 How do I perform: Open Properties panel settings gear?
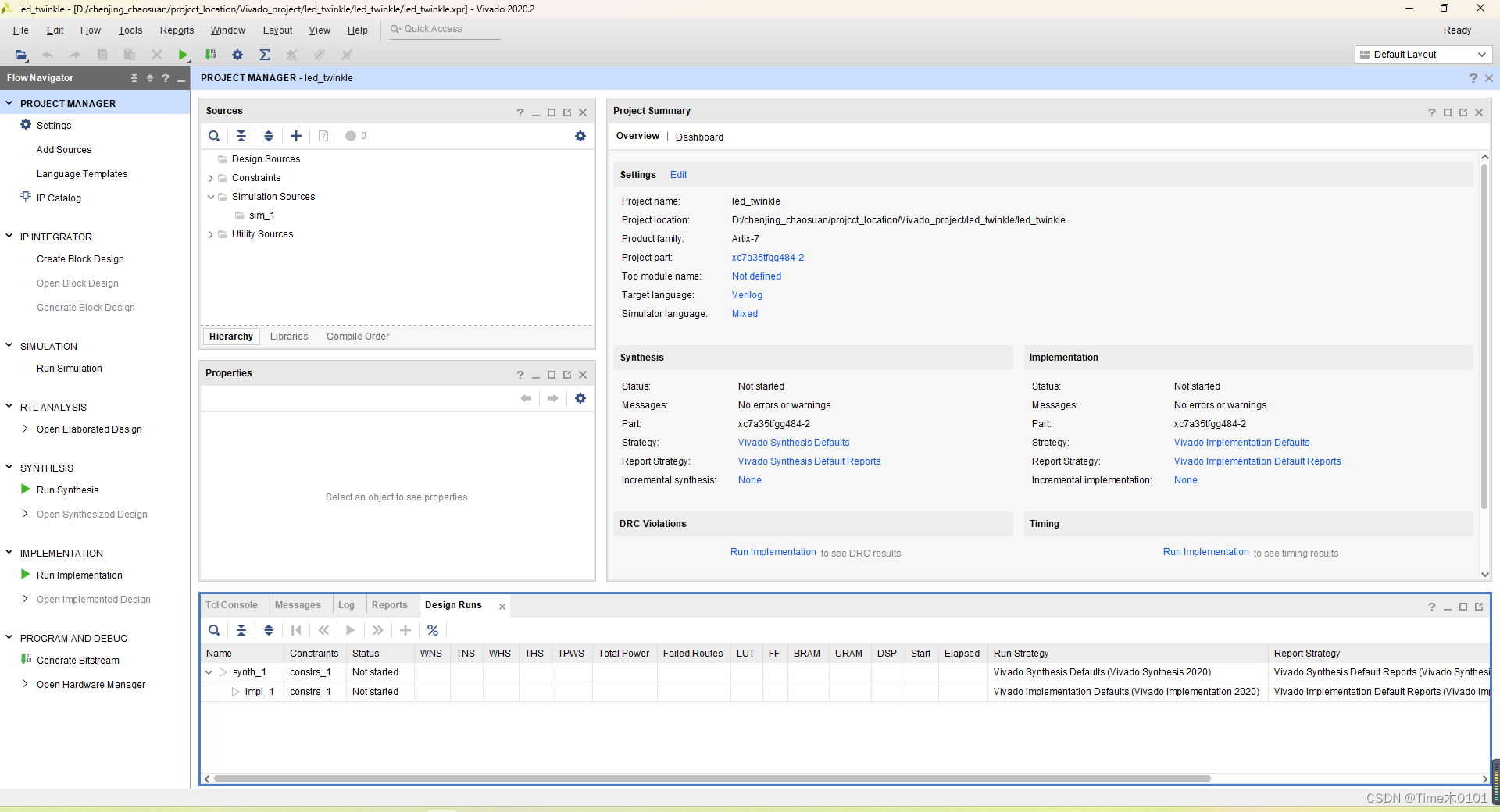click(580, 398)
